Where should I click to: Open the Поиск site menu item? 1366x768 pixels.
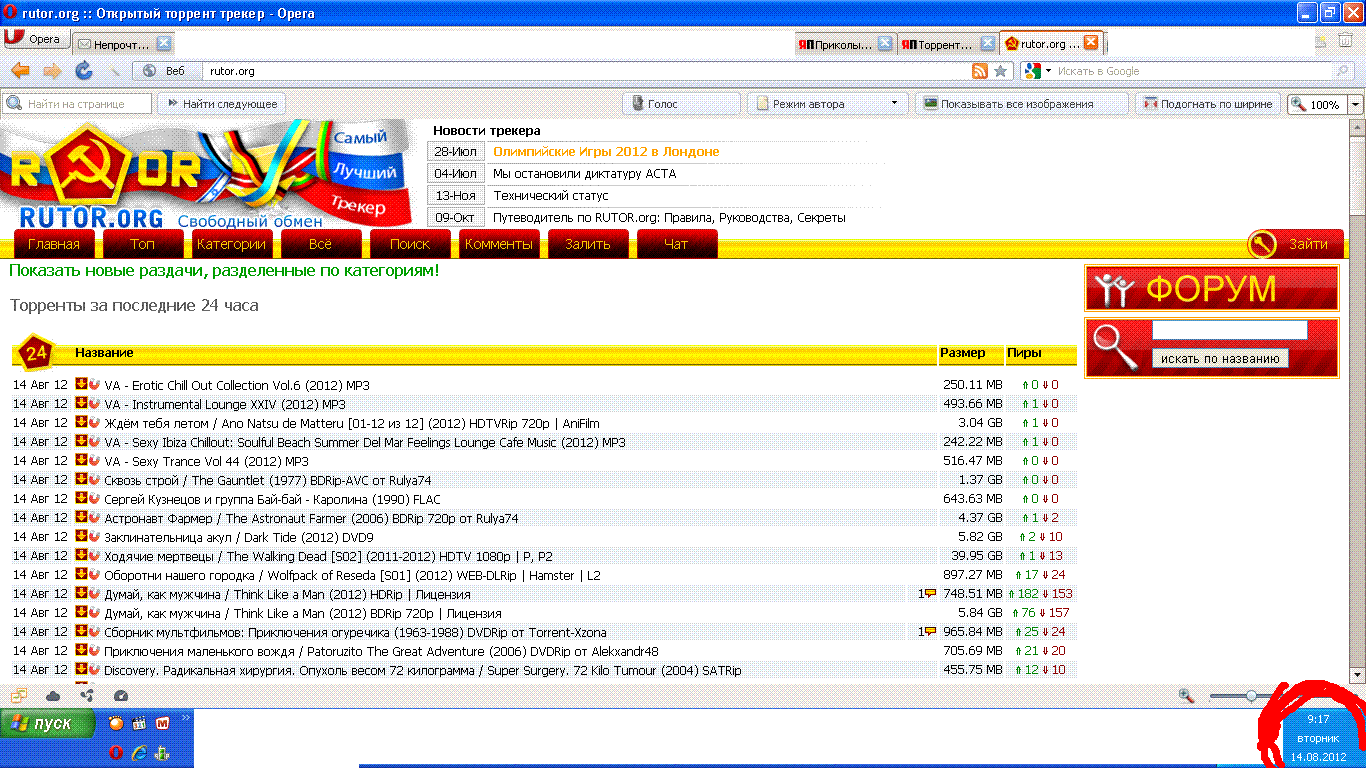tap(410, 244)
